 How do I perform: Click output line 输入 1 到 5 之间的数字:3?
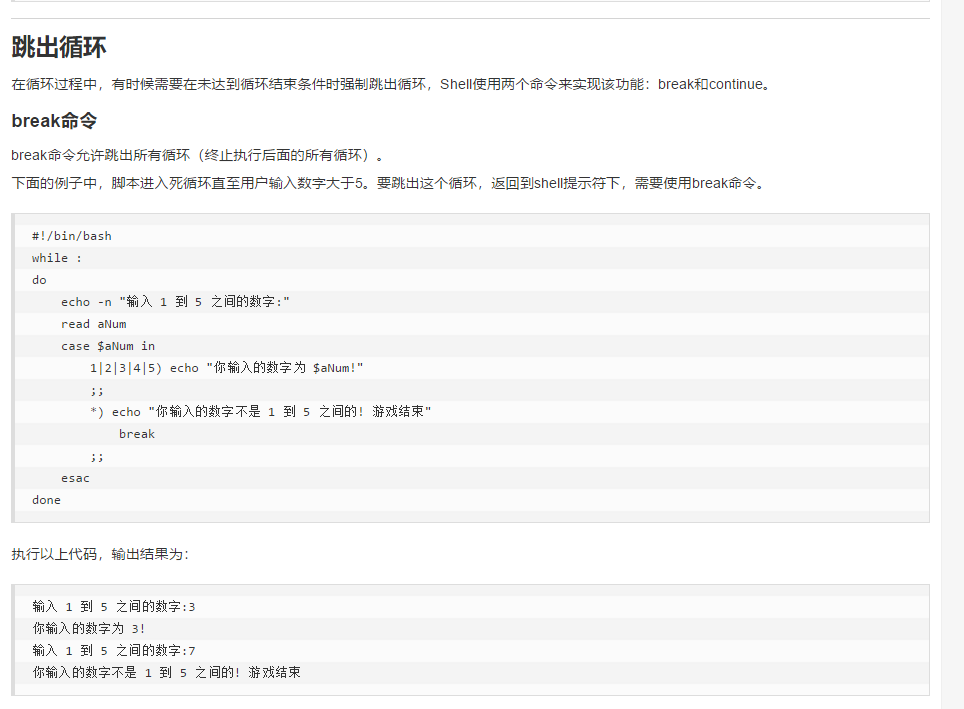pyautogui.click(x=114, y=607)
